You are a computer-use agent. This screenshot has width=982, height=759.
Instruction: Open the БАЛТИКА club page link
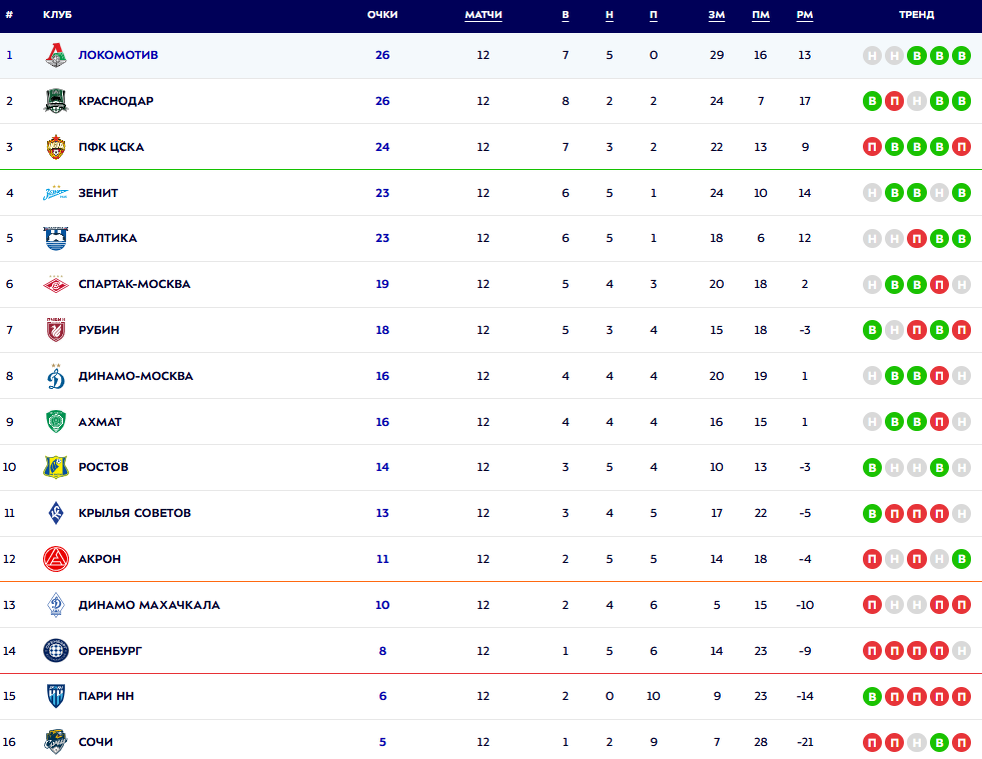coord(108,238)
